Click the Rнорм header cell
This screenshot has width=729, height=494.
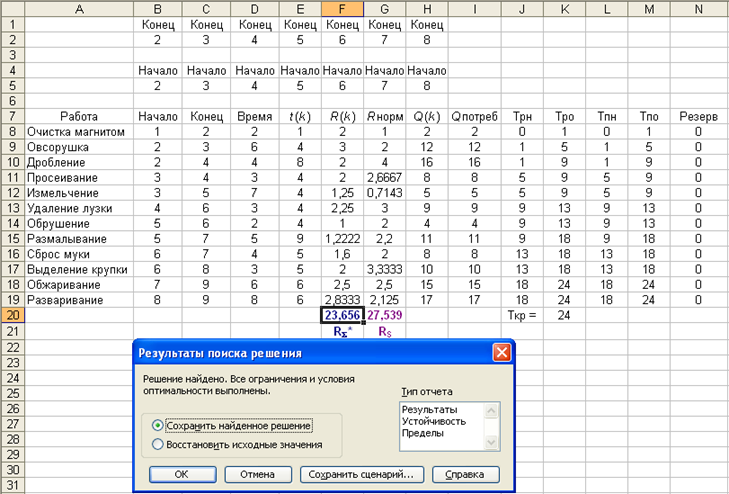(x=384, y=116)
